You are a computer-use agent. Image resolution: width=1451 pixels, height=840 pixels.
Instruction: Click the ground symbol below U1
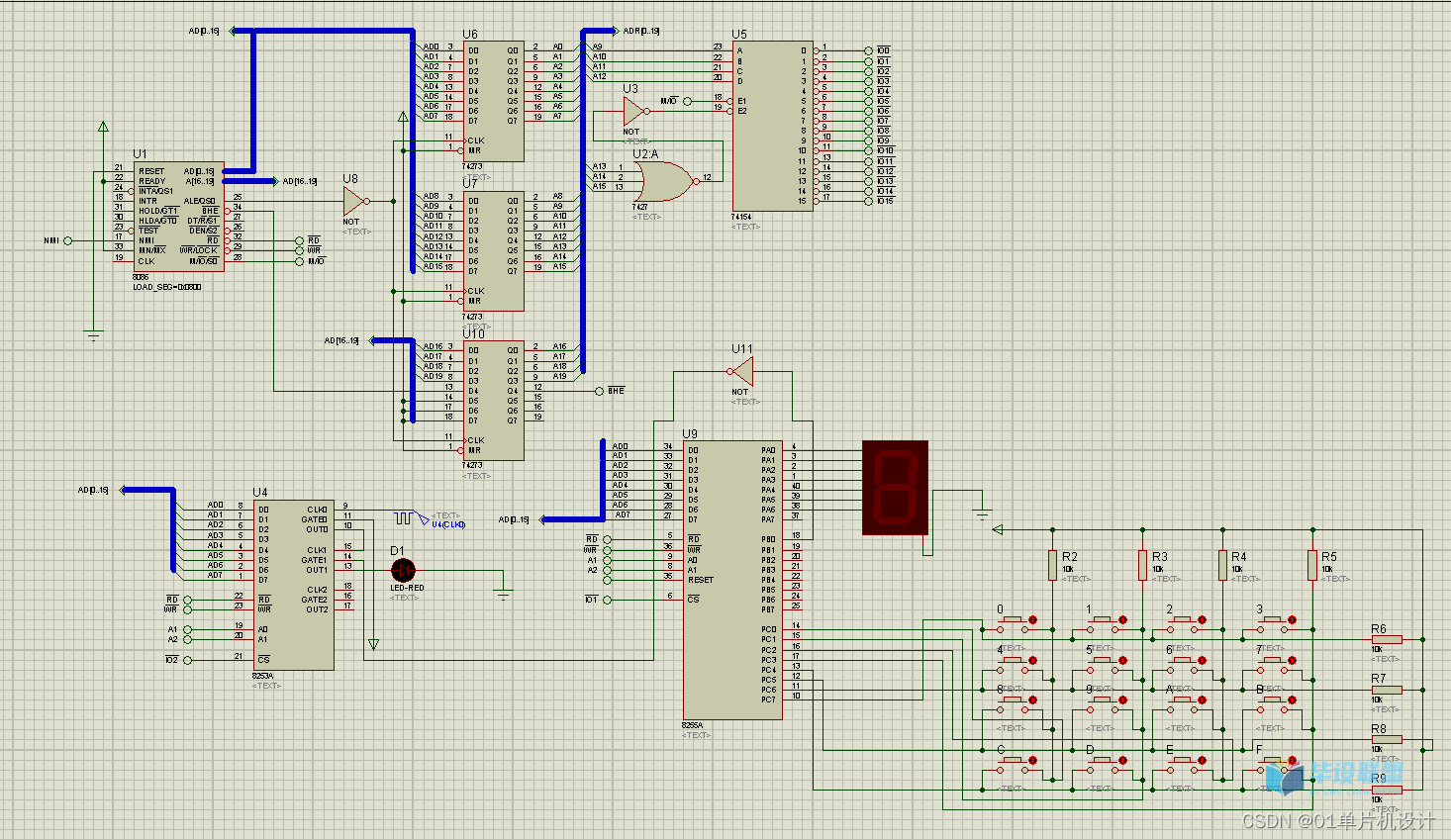94,336
